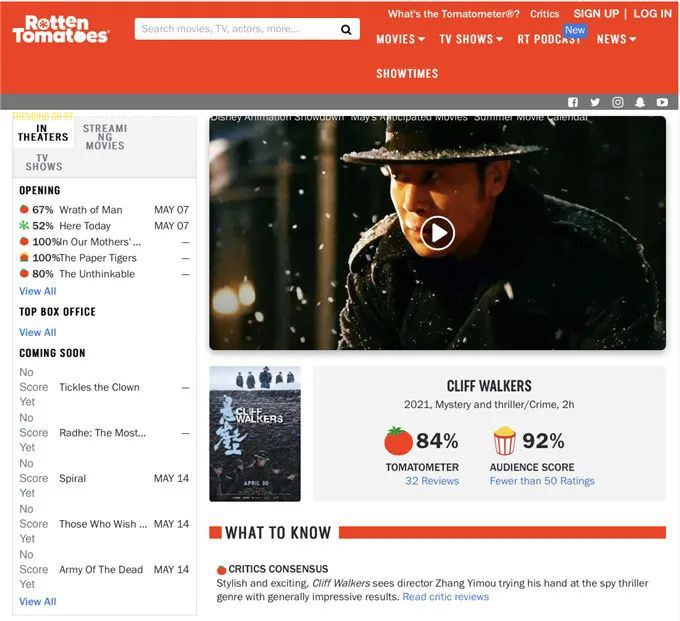This screenshot has height=621, width=680.
Task: Click the search magnifier icon
Action: tap(346, 29)
